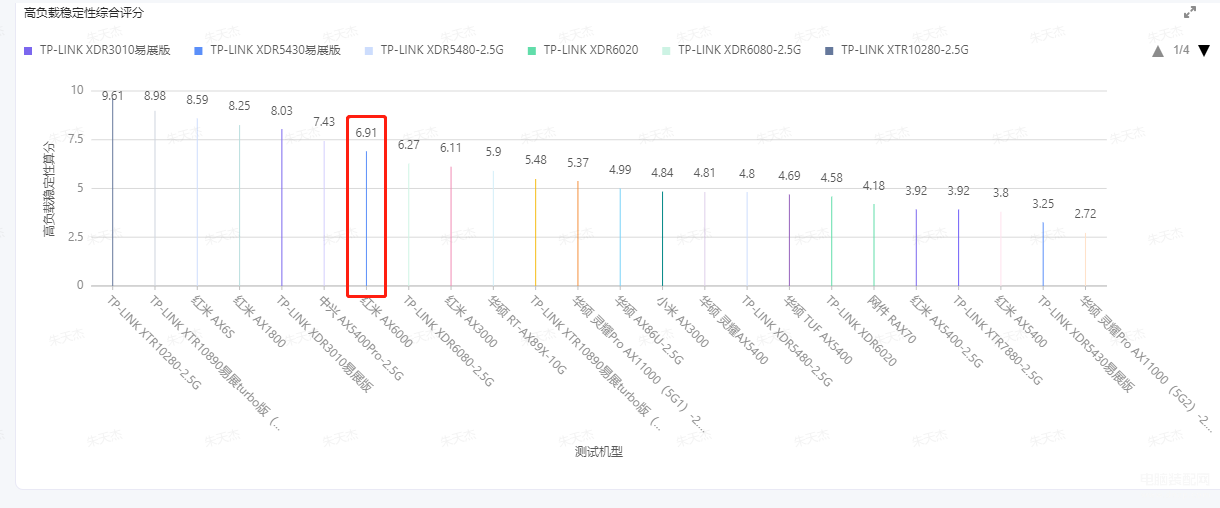Select the teal bar valued 4.84
Image resolution: width=1220 pixels, height=508 pixels.
pos(662,239)
